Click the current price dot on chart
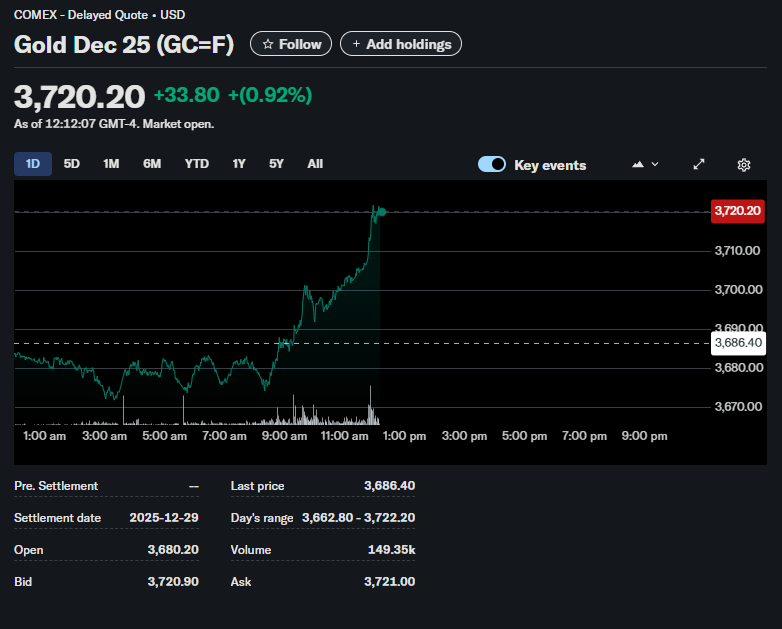This screenshot has height=629, width=782. pyautogui.click(x=382, y=212)
